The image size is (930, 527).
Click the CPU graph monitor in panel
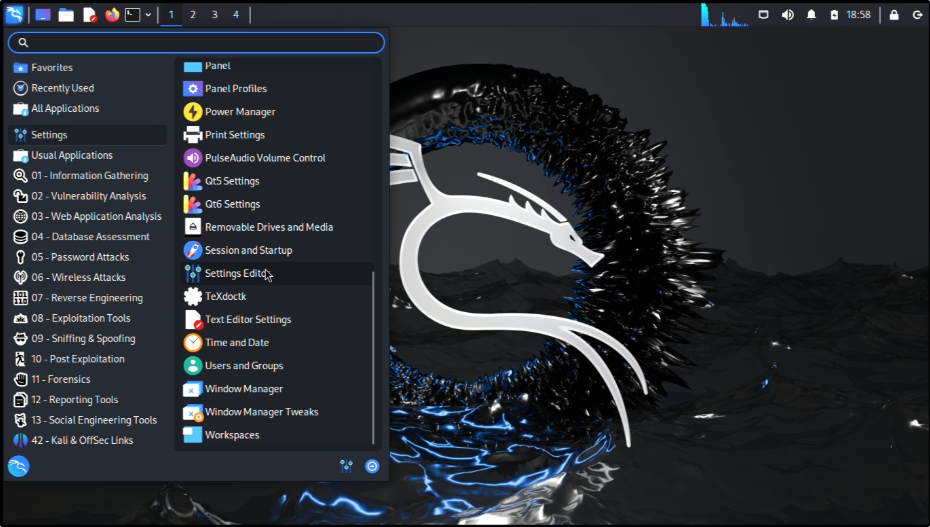pyautogui.click(x=725, y=15)
